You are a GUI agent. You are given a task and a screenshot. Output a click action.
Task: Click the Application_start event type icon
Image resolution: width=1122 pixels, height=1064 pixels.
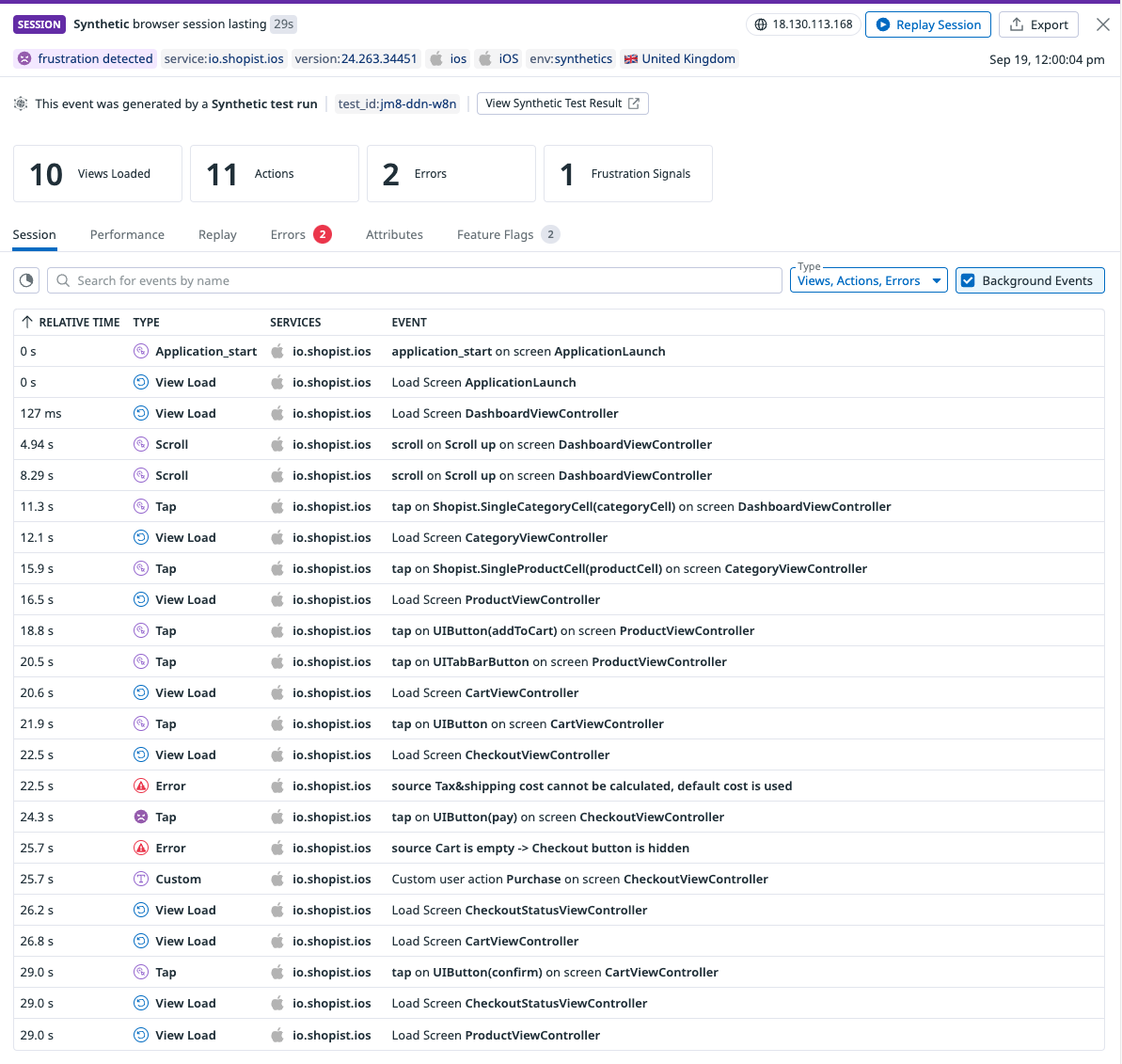(141, 351)
